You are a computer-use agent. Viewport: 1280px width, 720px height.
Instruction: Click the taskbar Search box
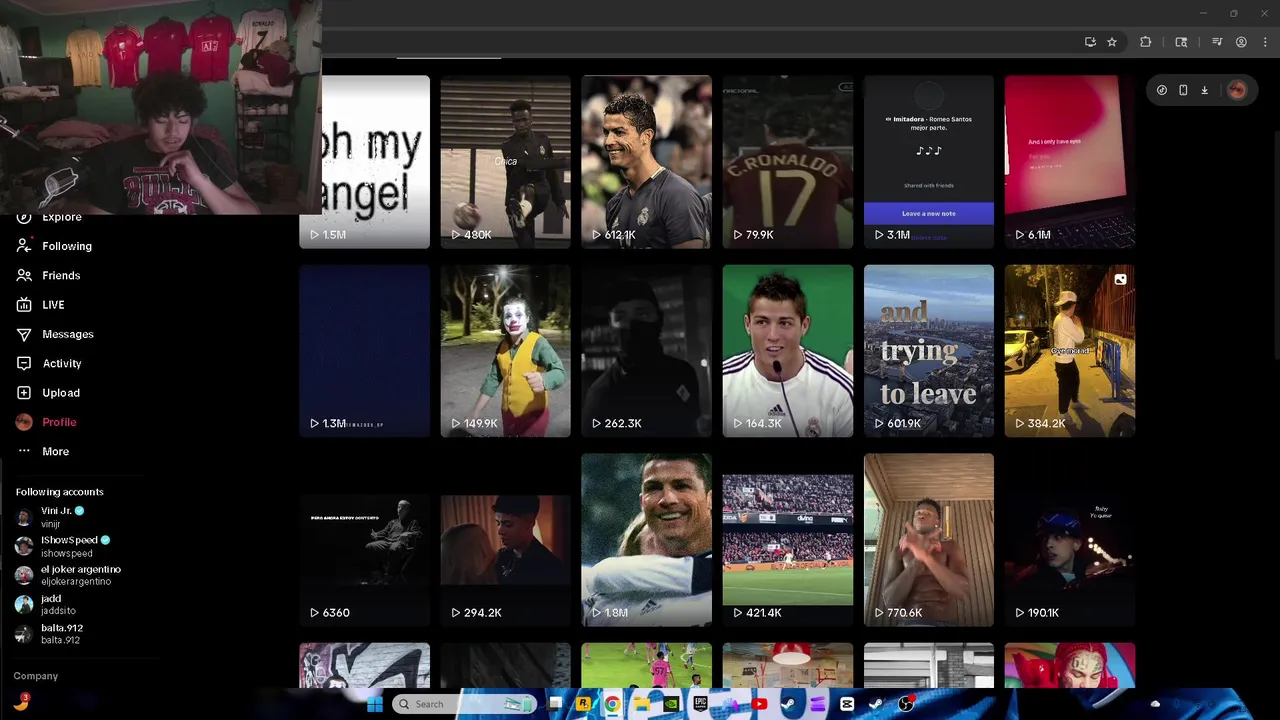pos(463,704)
